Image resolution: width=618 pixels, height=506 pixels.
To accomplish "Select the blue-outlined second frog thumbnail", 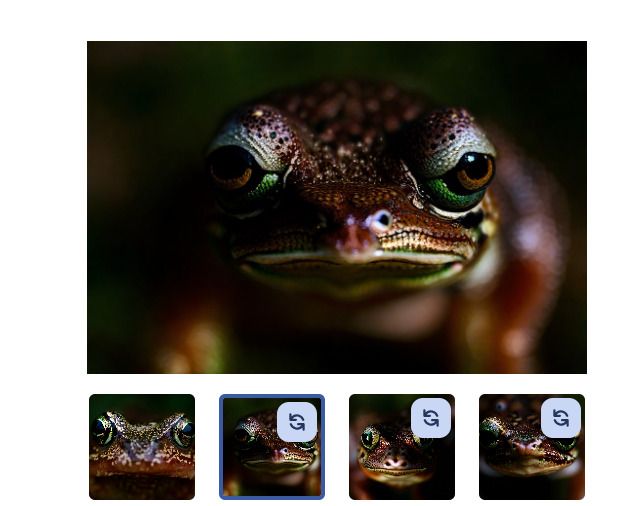I will click(272, 447).
